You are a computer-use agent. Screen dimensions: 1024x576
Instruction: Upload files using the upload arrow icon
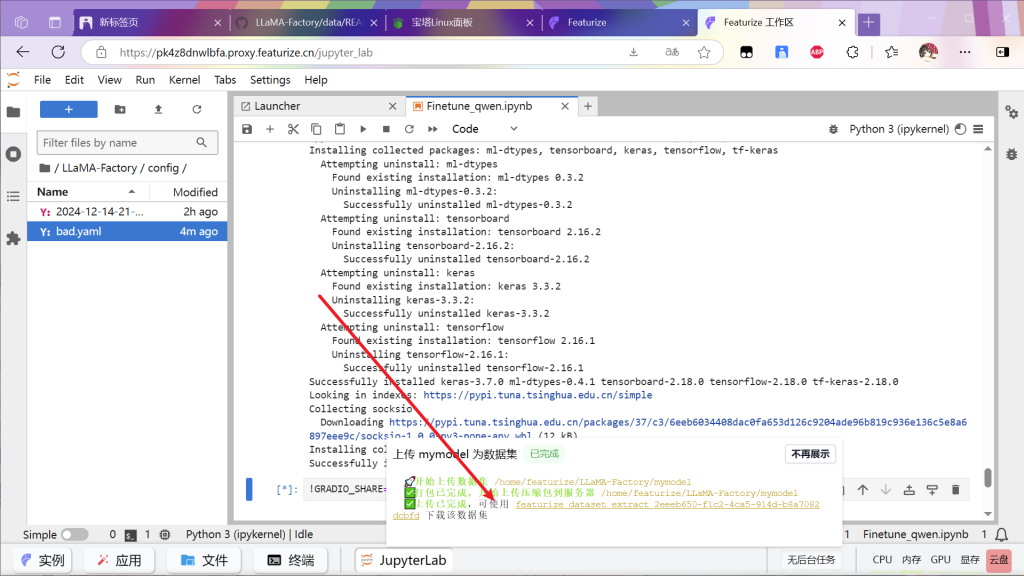tap(158, 109)
